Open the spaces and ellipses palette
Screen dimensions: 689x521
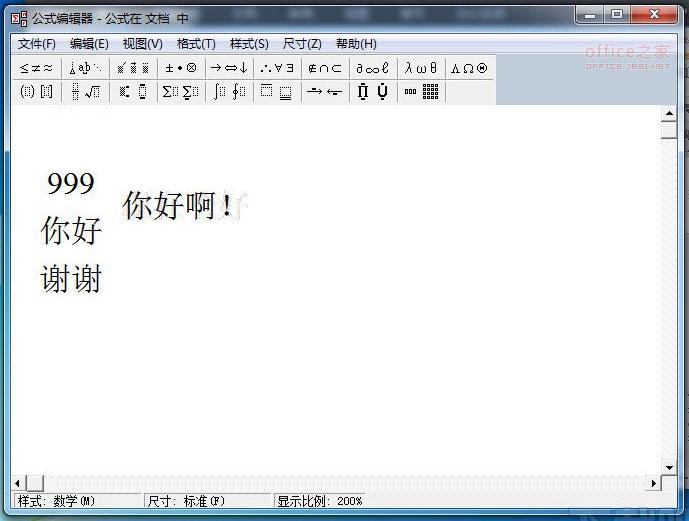click(x=85, y=68)
